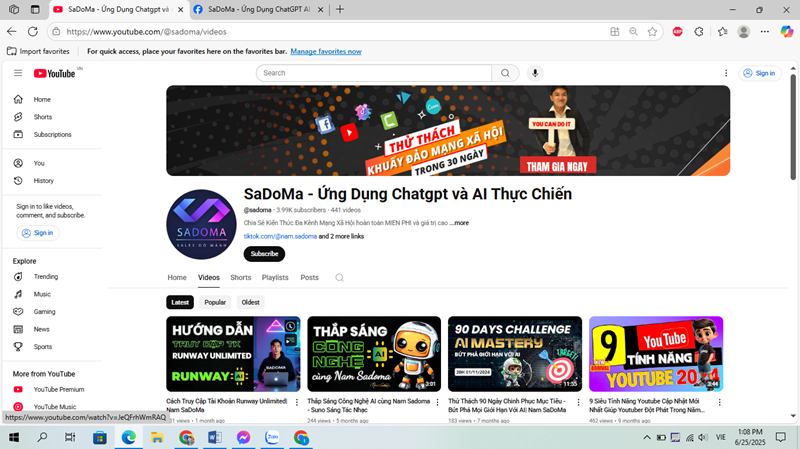Click the SaDoMa channel avatar
Viewport: 800px width, 449px height.
[202, 224]
